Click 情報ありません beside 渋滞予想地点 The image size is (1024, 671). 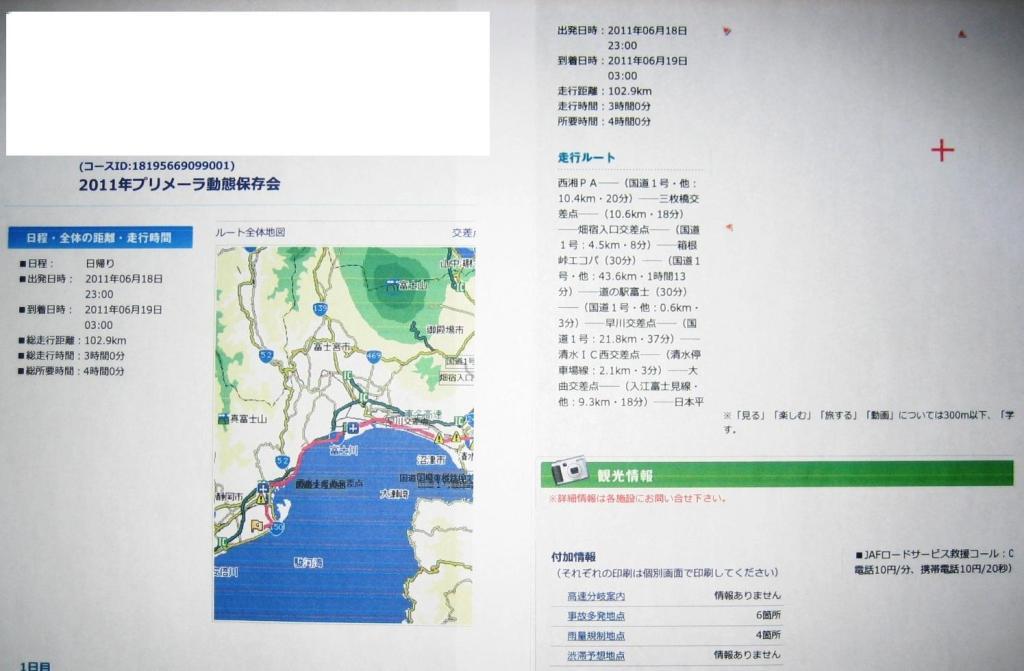[x=747, y=654]
